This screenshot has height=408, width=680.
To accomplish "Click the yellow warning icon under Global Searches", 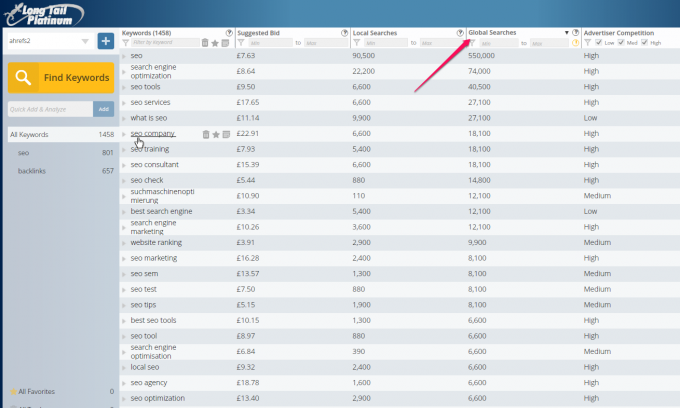I will click(x=575, y=43).
